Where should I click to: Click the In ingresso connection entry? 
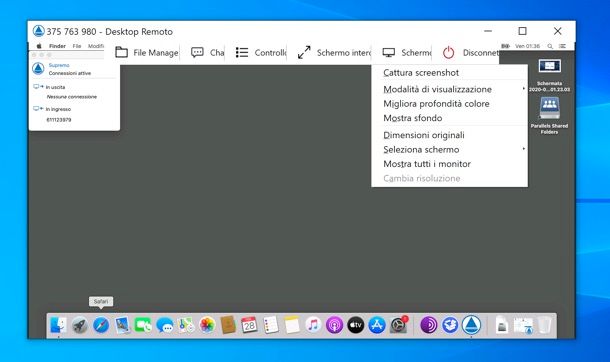click(x=58, y=109)
